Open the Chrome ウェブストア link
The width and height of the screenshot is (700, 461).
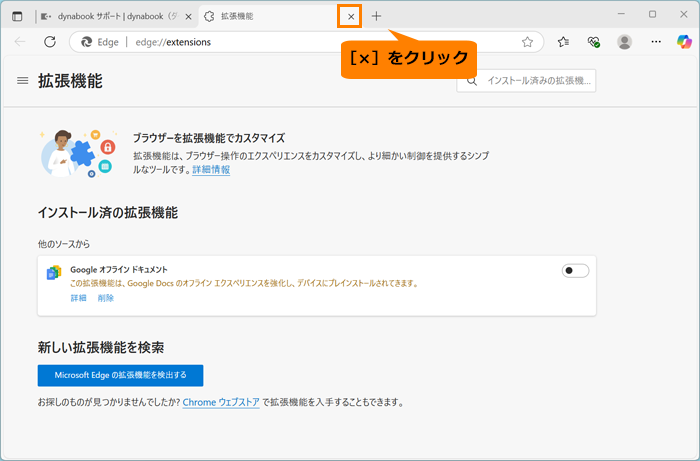point(221,403)
